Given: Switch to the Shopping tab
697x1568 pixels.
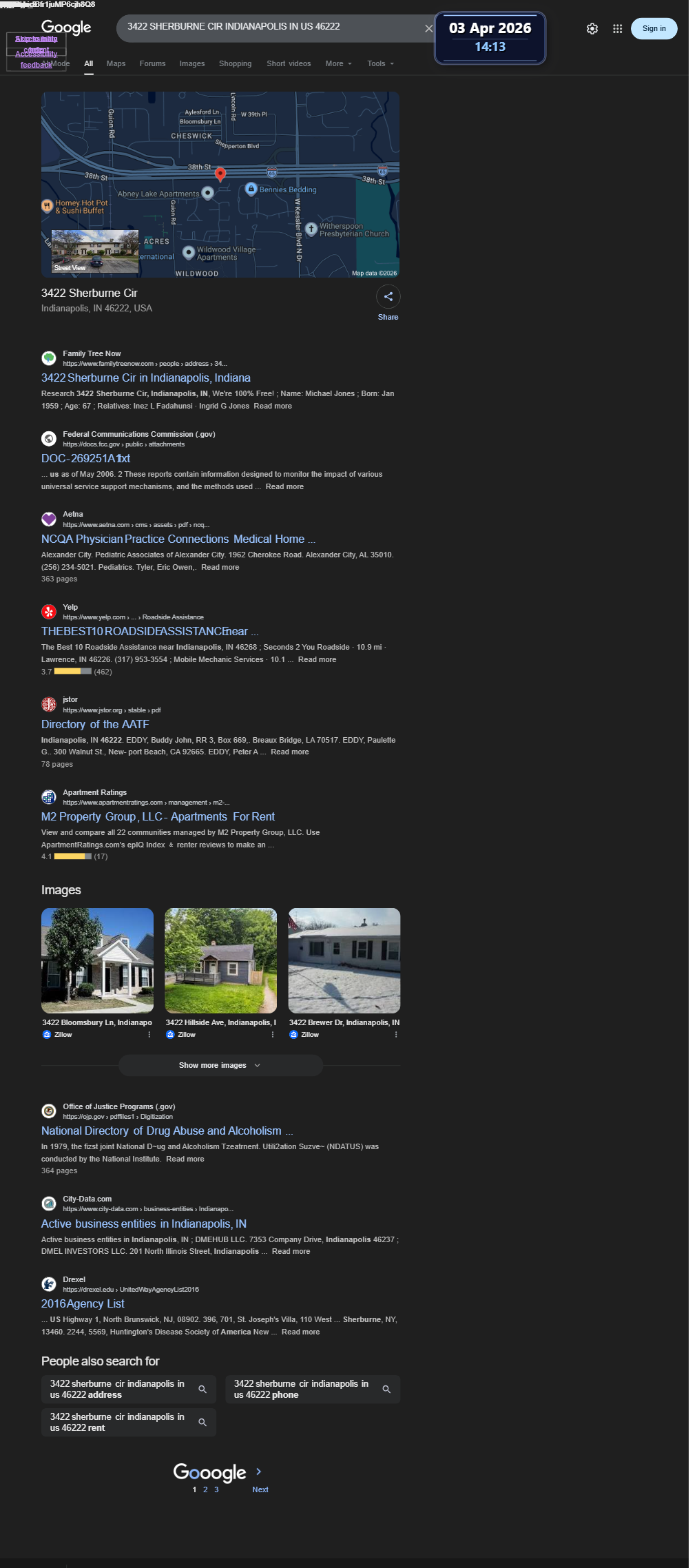Looking at the screenshot, I should [x=236, y=63].
